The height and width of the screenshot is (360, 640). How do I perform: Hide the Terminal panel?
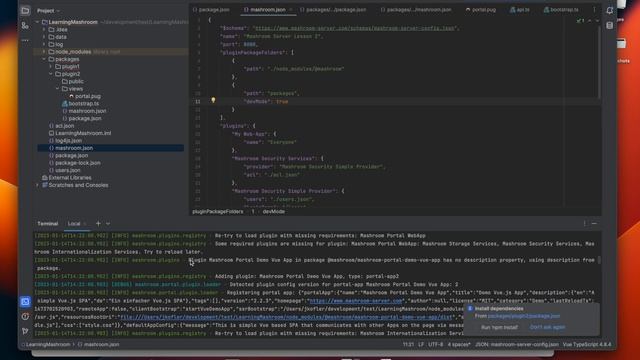click(594, 223)
